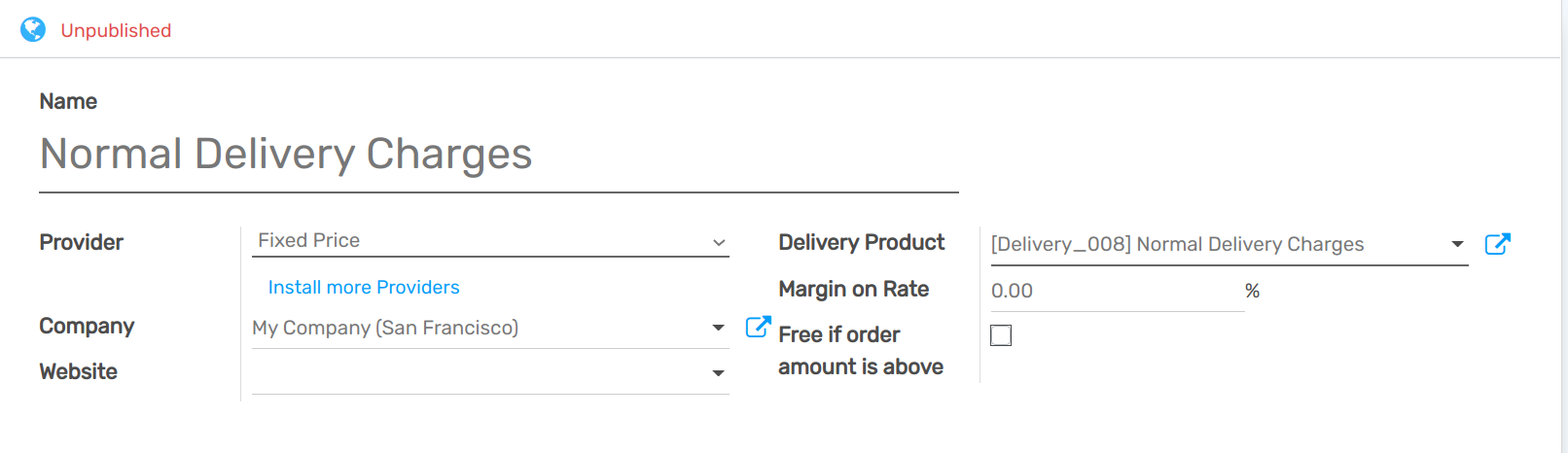Click the Install more Providers link

pyautogui.click(x=363, y=287)
